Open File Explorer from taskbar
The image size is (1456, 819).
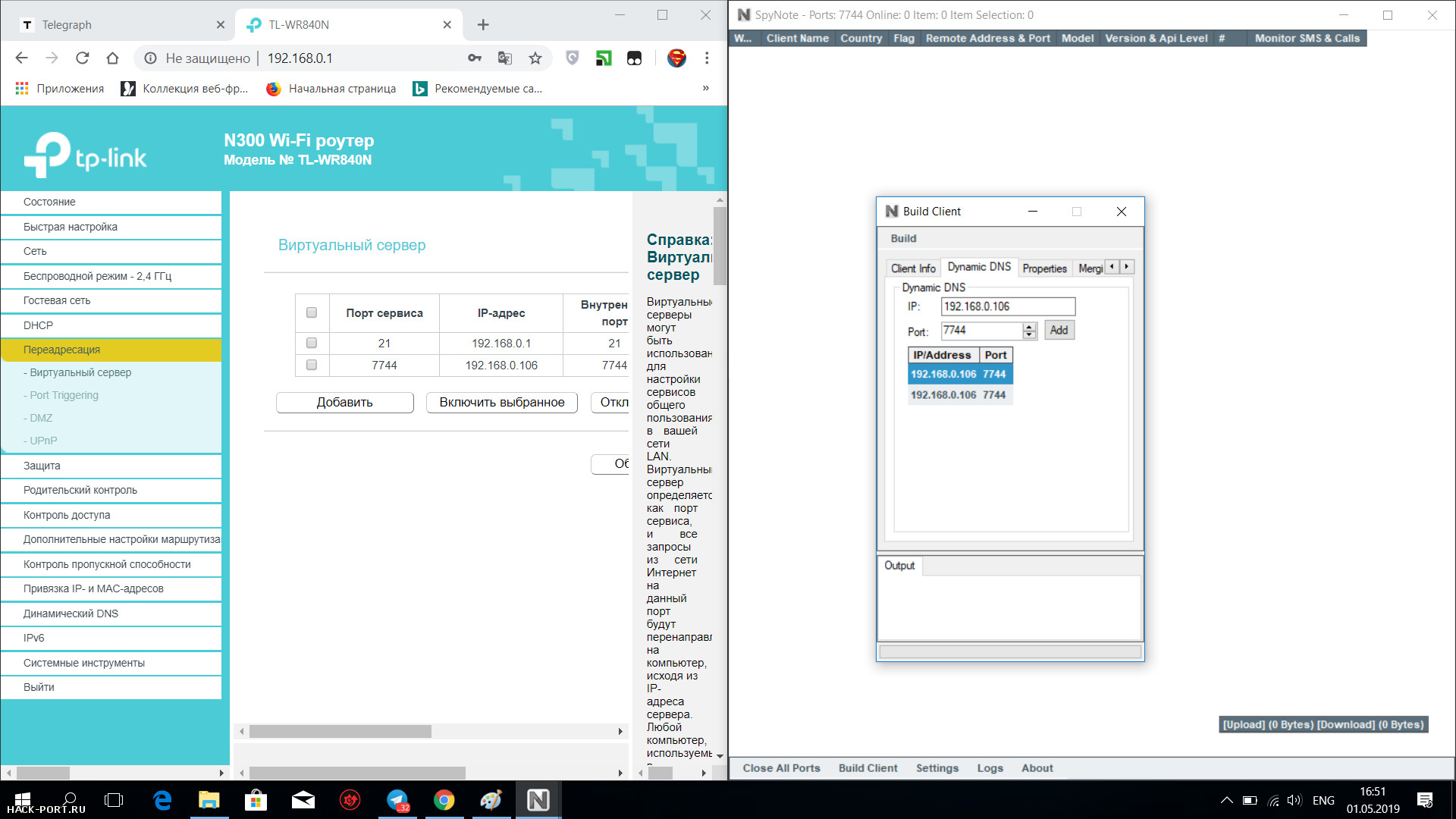(209, 800)
